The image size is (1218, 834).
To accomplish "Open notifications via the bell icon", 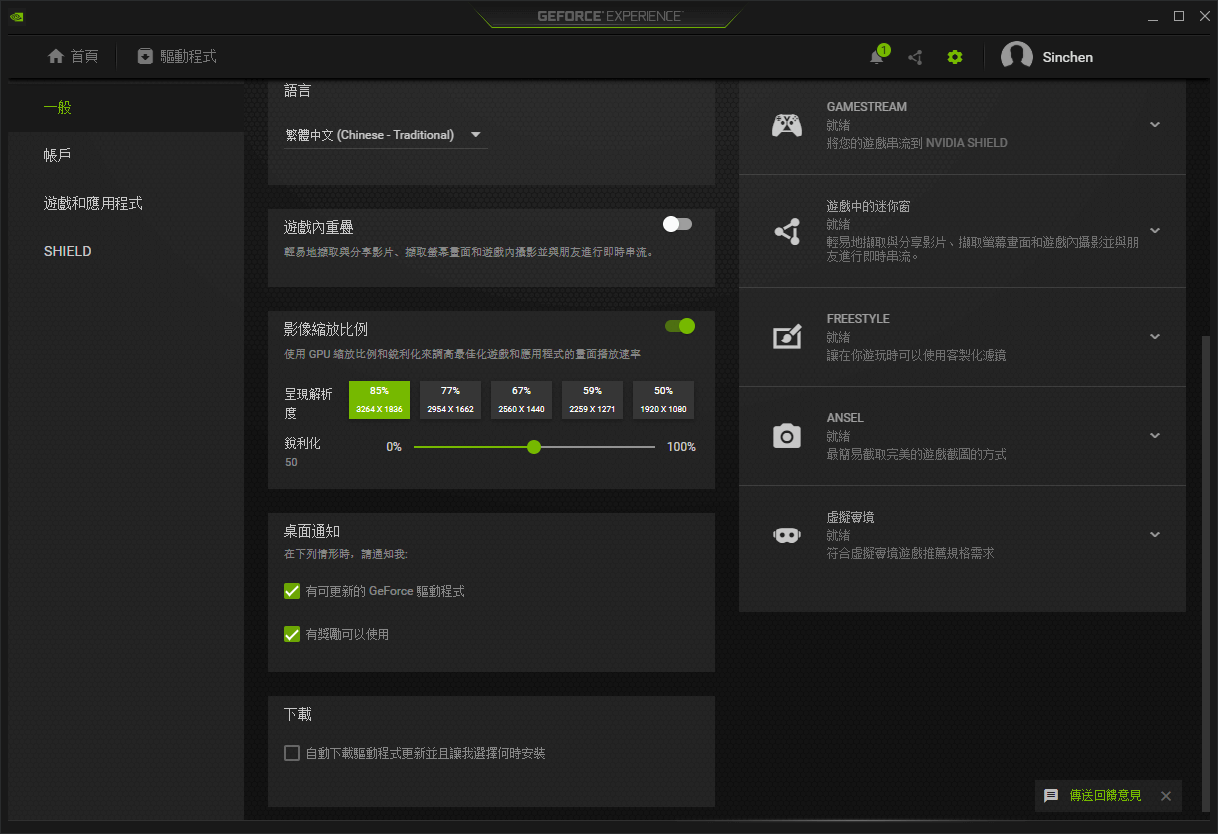I will click(x=875, y=57).
